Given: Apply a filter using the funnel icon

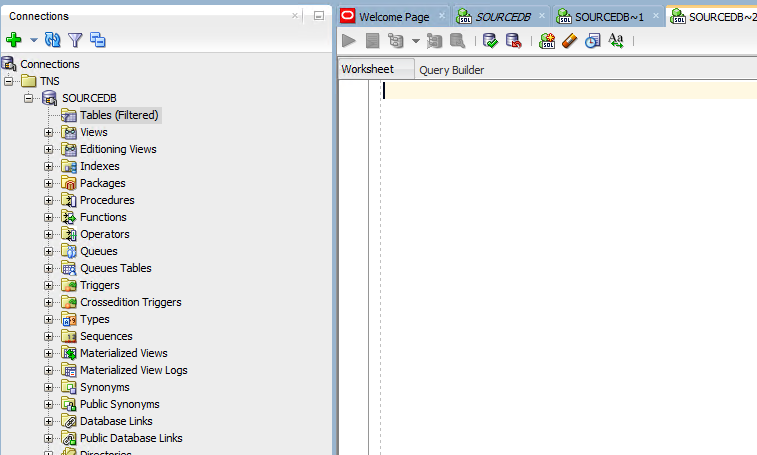Looking at the screenshot, I should coord(75,40).
